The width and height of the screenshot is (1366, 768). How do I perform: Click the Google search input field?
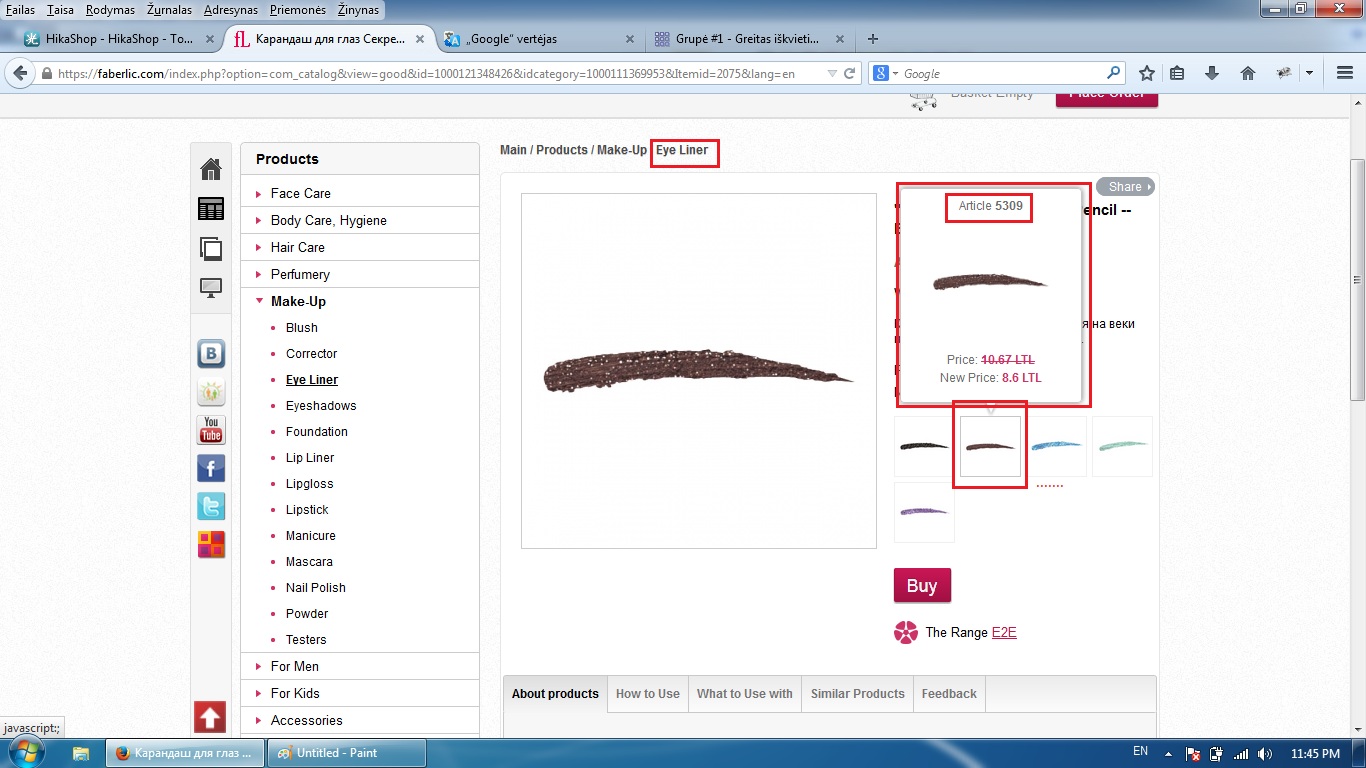1002,73
